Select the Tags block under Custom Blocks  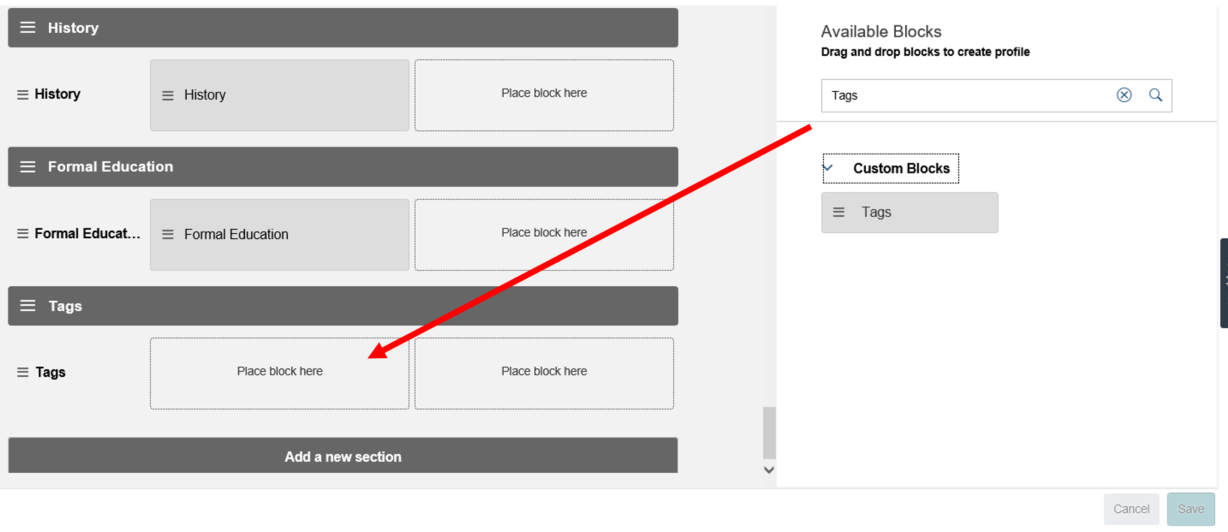[x=910, y=212]
